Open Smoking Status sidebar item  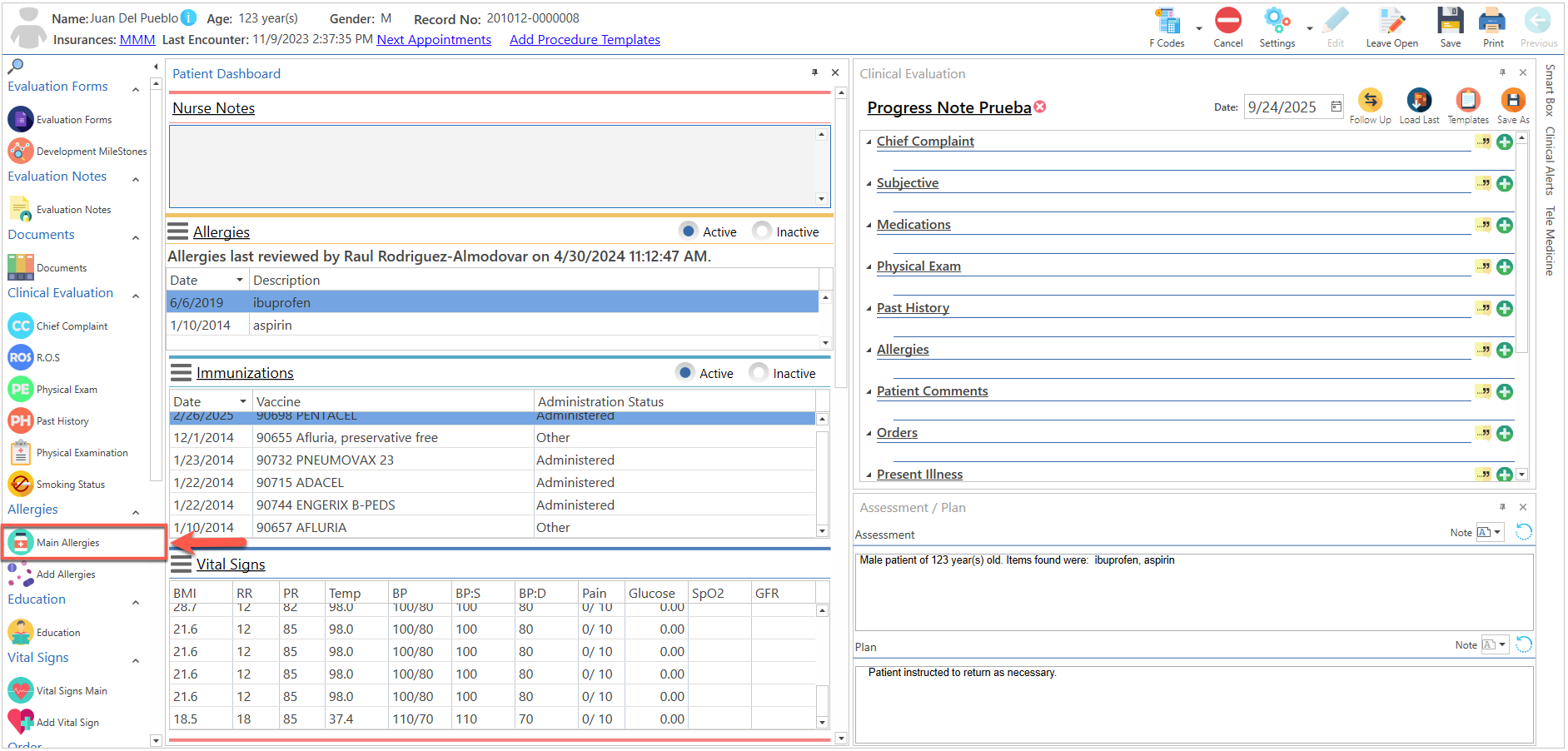[x=57, y=484]
